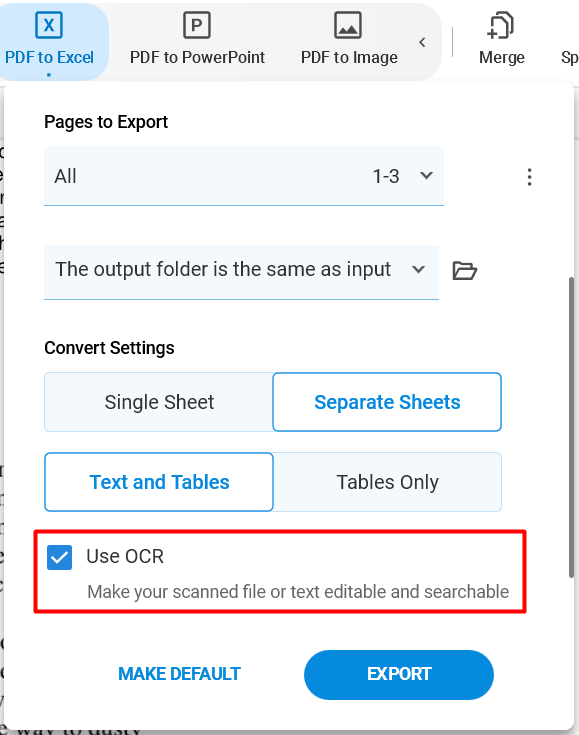Expand the Pages to Export dropdown arrow
Image resolution: width=579 pixels, height=735 pixels.
click(426, 176)
